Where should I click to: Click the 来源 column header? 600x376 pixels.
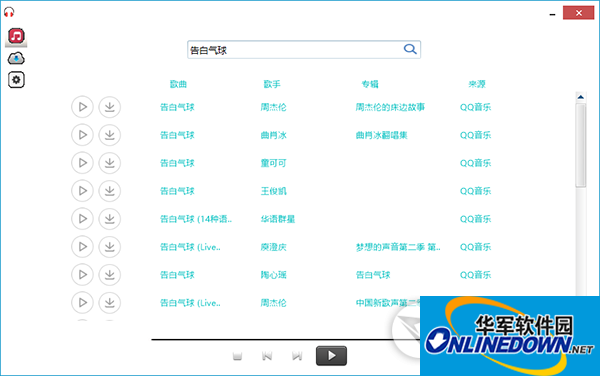477,84
